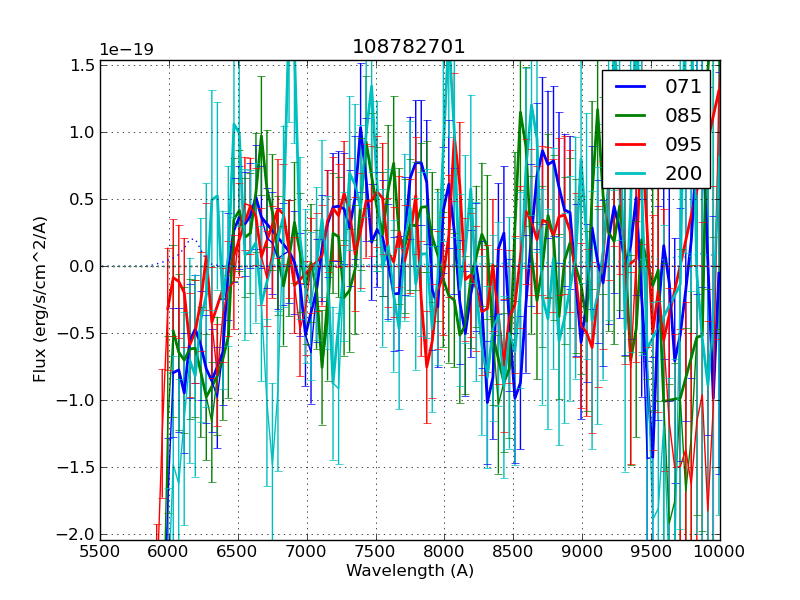The width and height of the screenshot is (800, 600).
Task: Select the 085 legend entry label
Action: pos(684,115)
